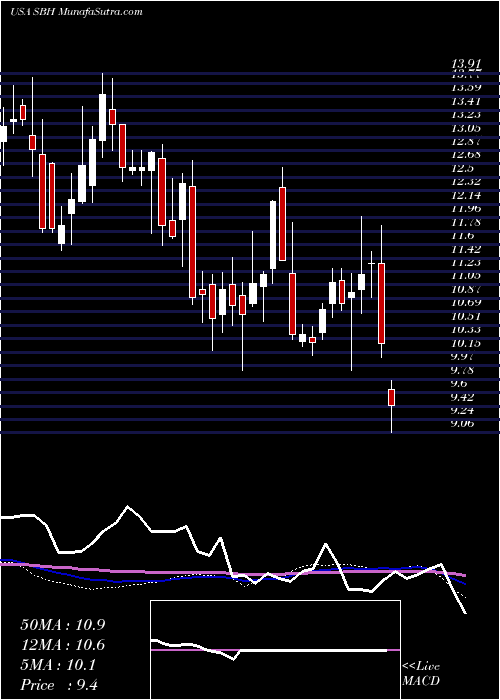Select the 10.33 price level label
Screen dimensions: 500x700
(x=467, y=330)
